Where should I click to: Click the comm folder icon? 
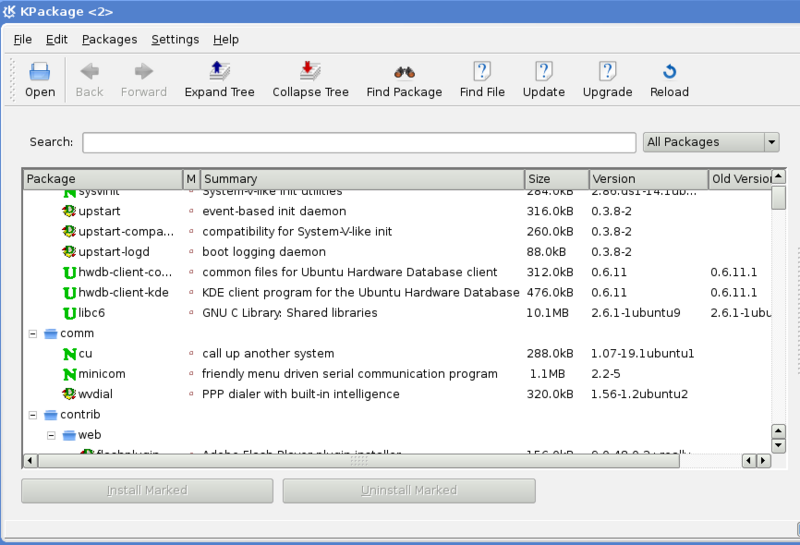(51, 334)
